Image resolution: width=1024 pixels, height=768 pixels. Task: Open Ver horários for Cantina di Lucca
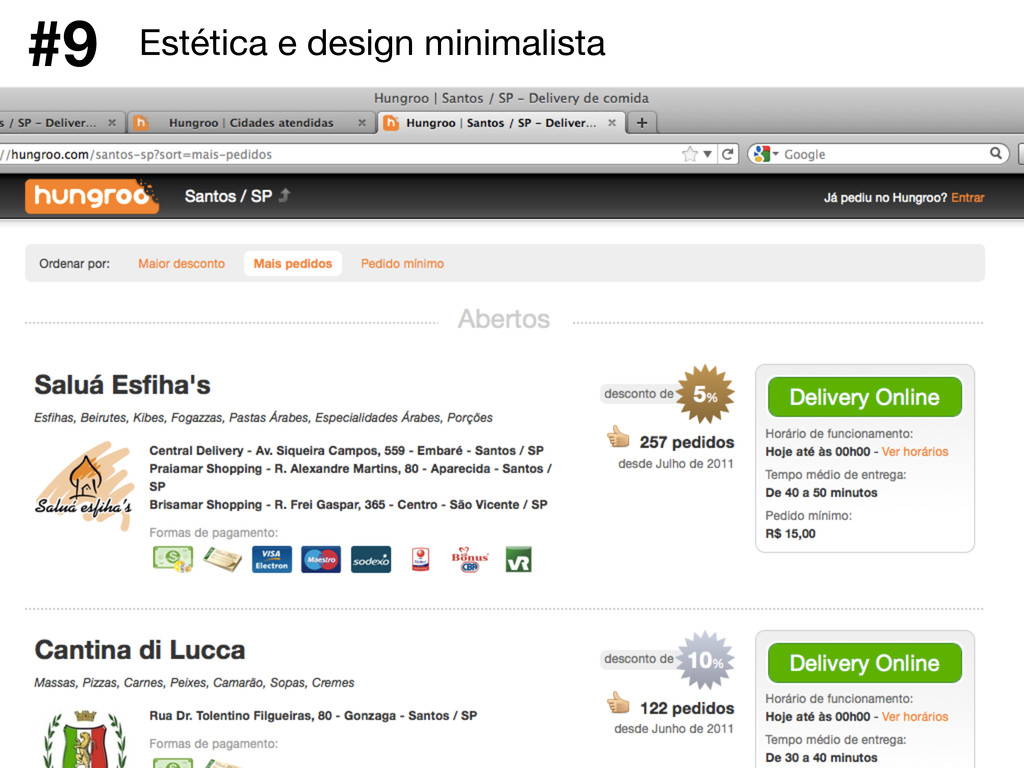click(915, 716)
